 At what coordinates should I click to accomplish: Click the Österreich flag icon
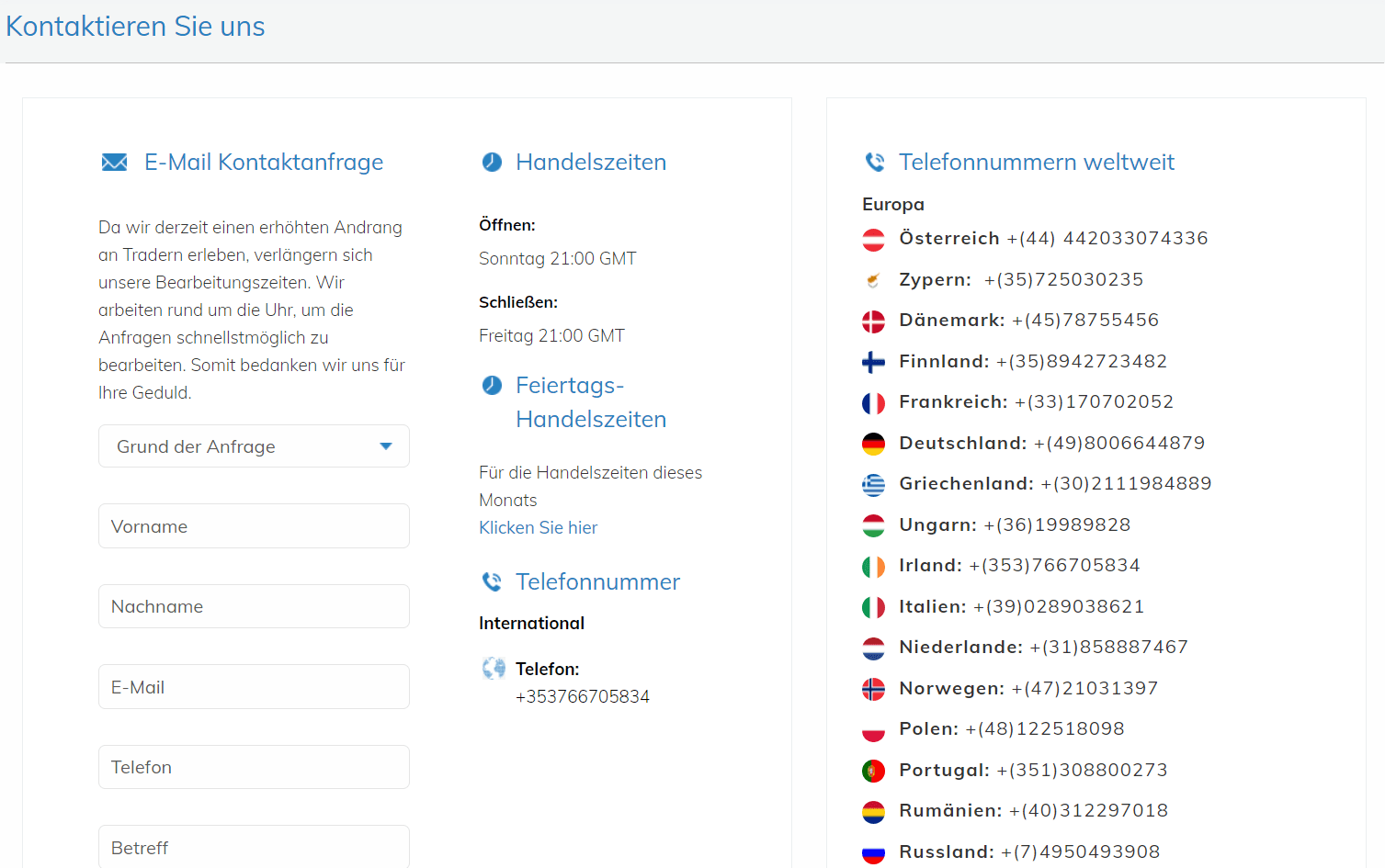873,240
